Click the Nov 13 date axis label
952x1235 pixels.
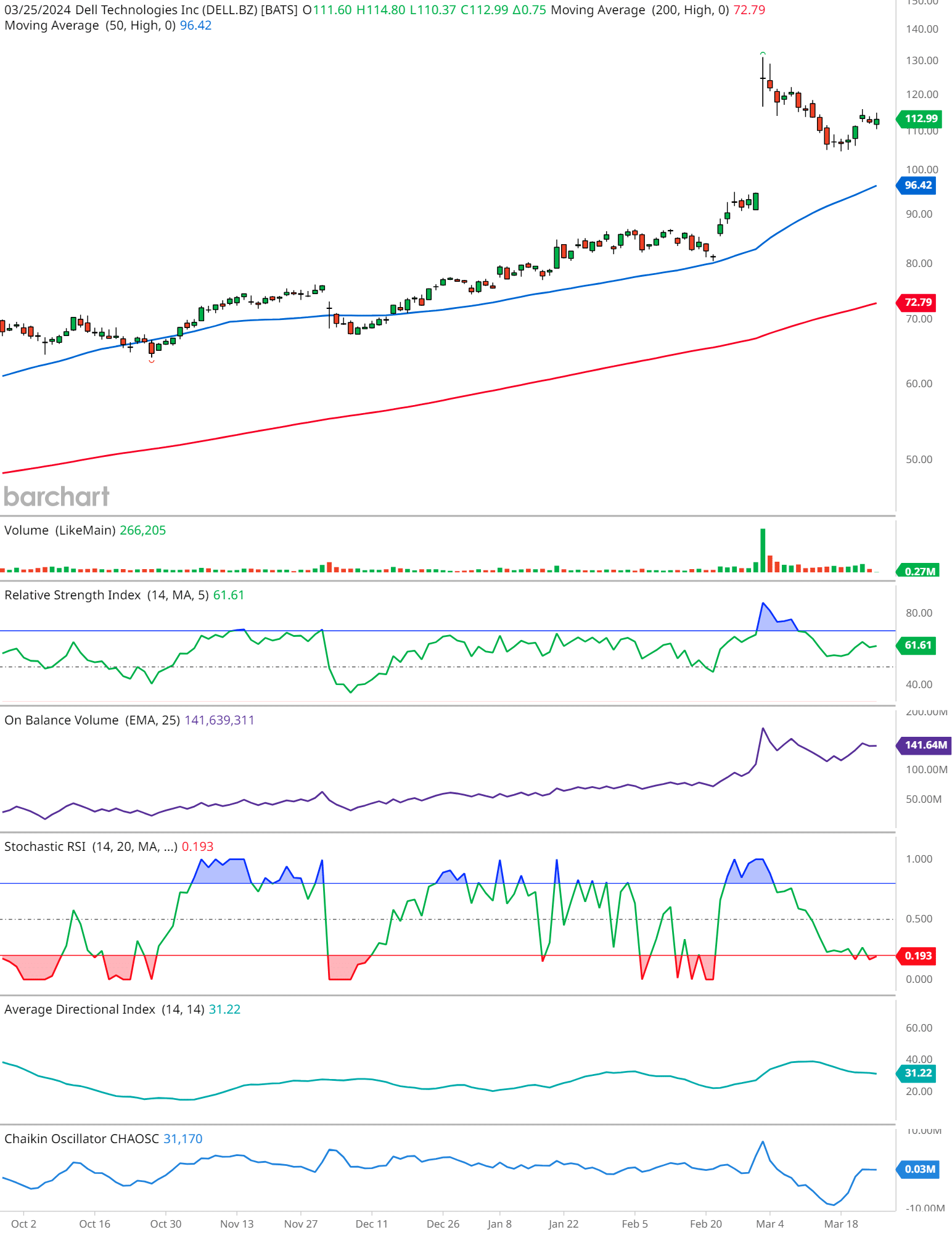tap(237, 1224)
